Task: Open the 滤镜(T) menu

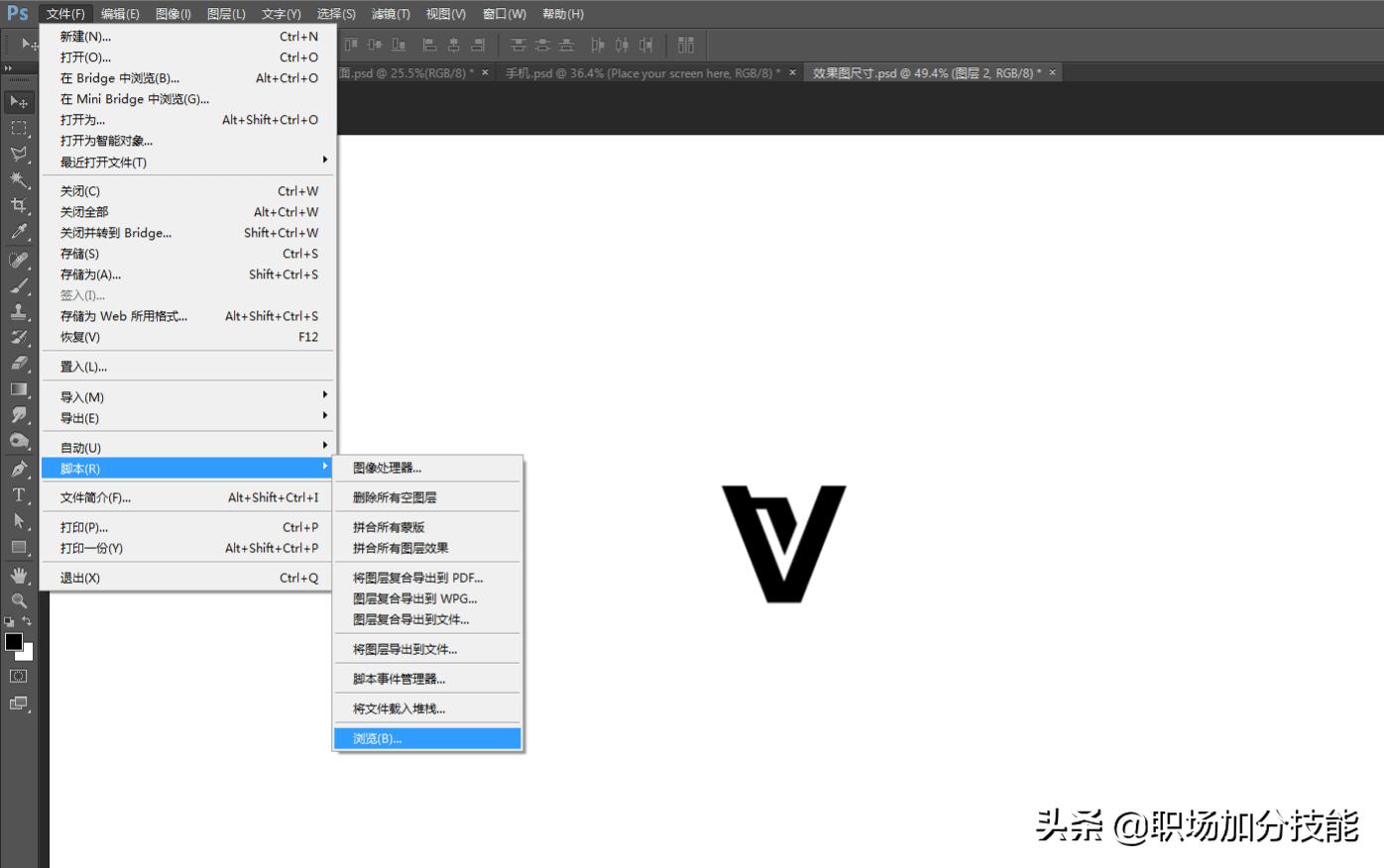Action: 391,13
